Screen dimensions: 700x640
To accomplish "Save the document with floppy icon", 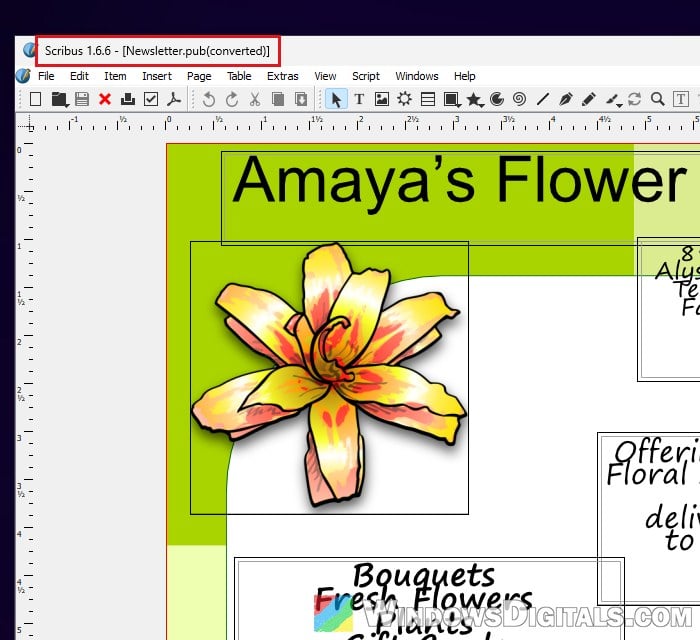I will [x=82, y=99].
